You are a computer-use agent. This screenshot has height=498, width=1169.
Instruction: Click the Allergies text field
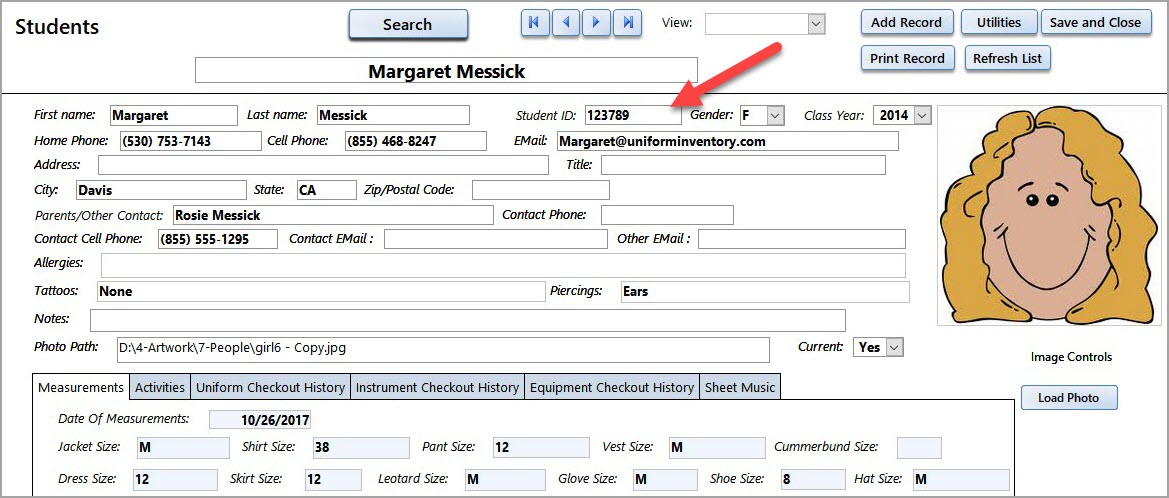pos(502,265)
